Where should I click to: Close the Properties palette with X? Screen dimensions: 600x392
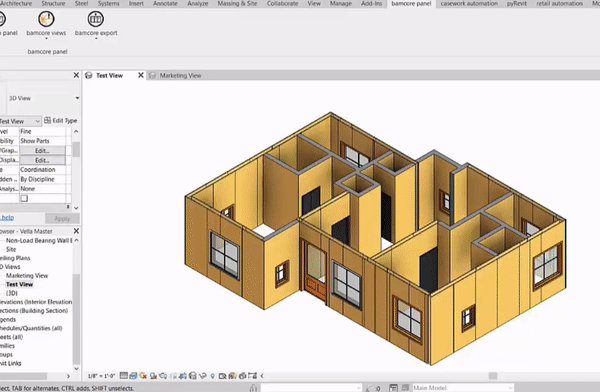click(x=76, y=75)
